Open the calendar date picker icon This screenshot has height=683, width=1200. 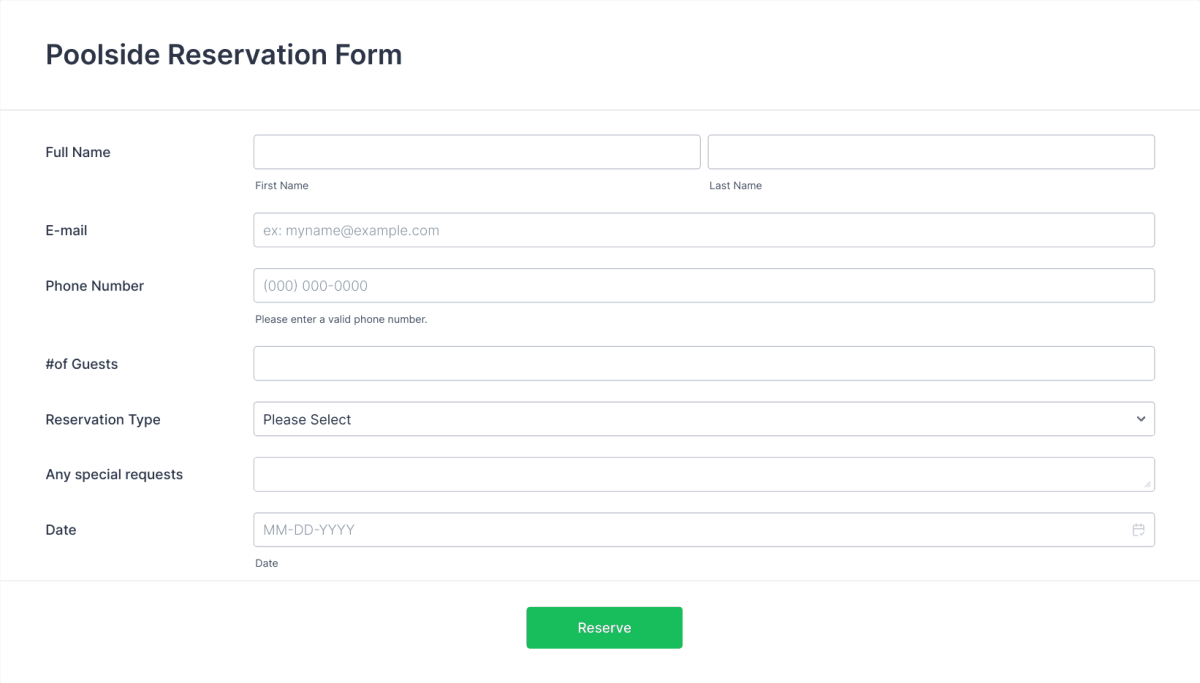tap(1138, 529)
